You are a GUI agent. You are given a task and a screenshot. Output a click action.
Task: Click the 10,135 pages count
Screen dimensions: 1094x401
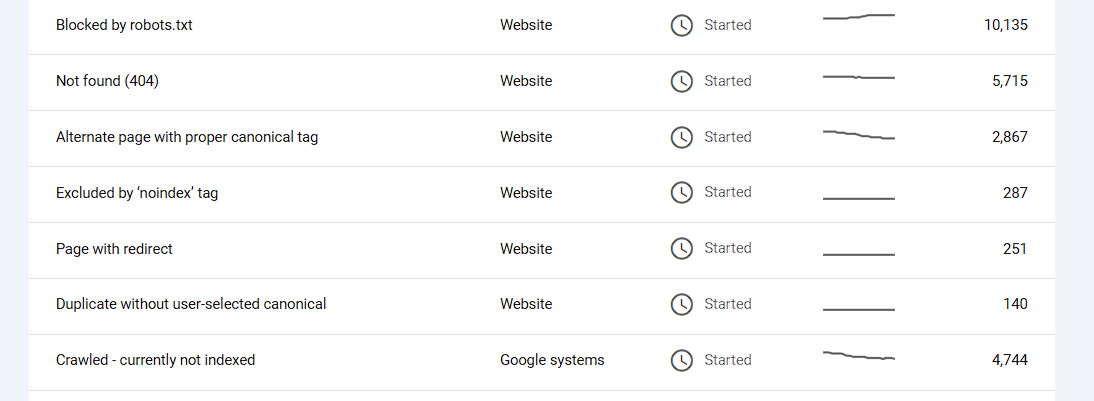1005,25
